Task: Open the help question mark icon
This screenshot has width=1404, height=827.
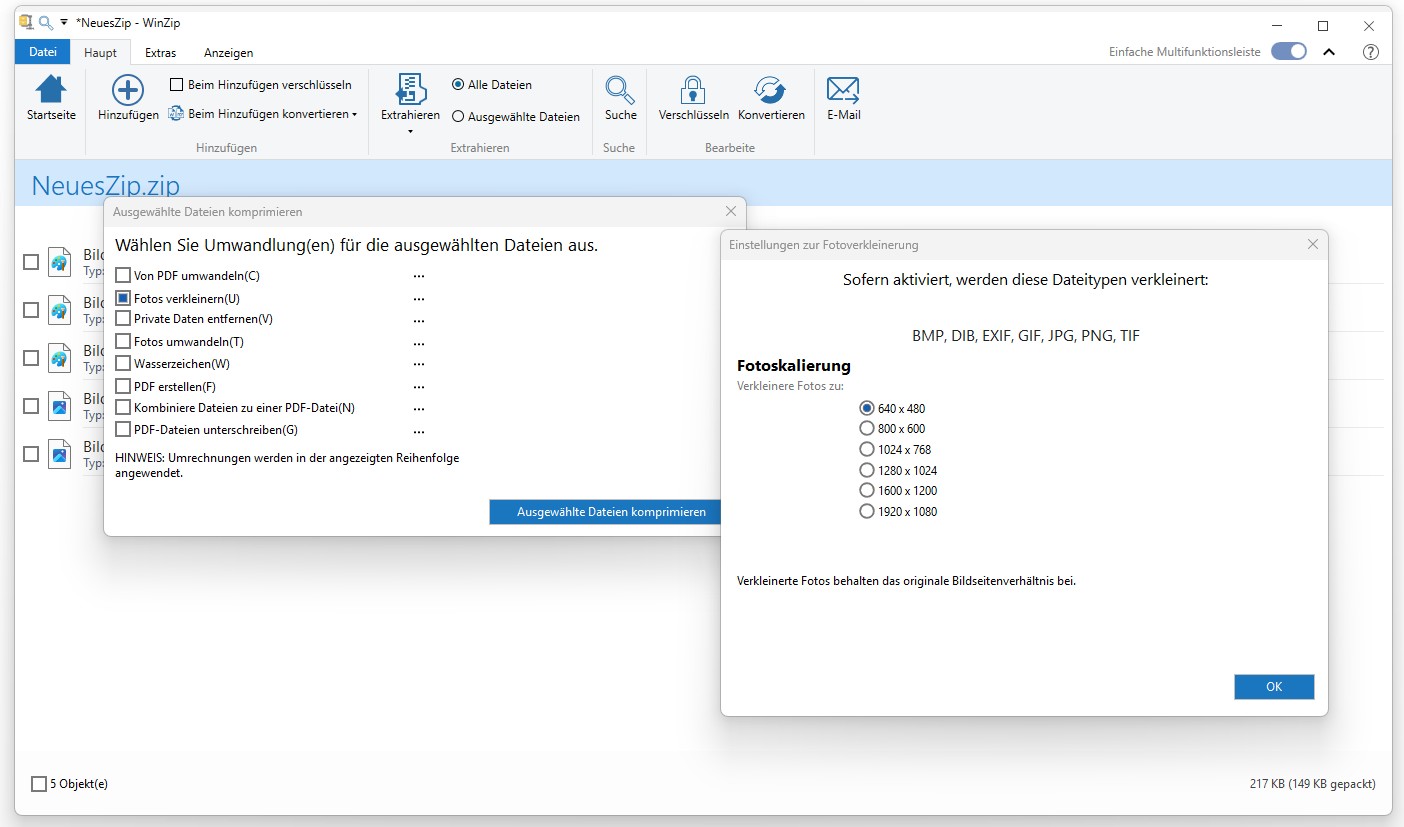Action: point(1371,52)
